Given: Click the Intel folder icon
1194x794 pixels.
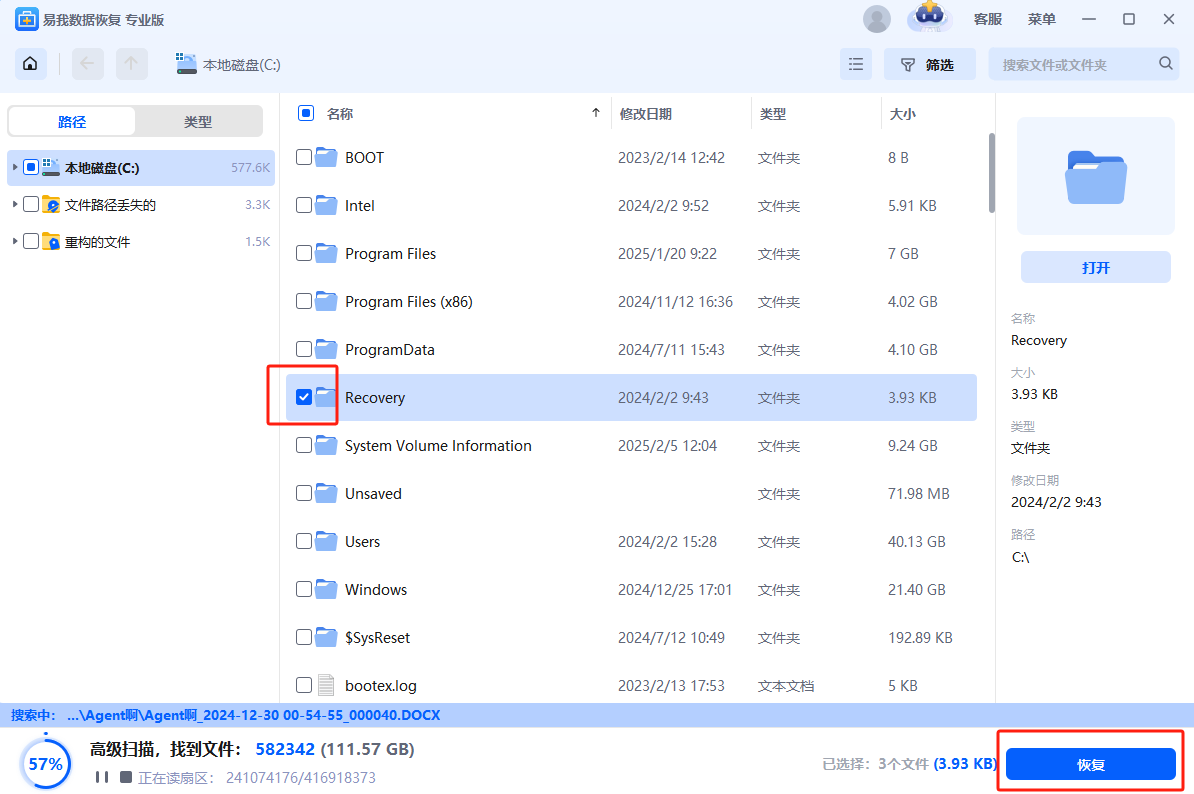Looking at the screenshot, I should click(x=326, y=205).
